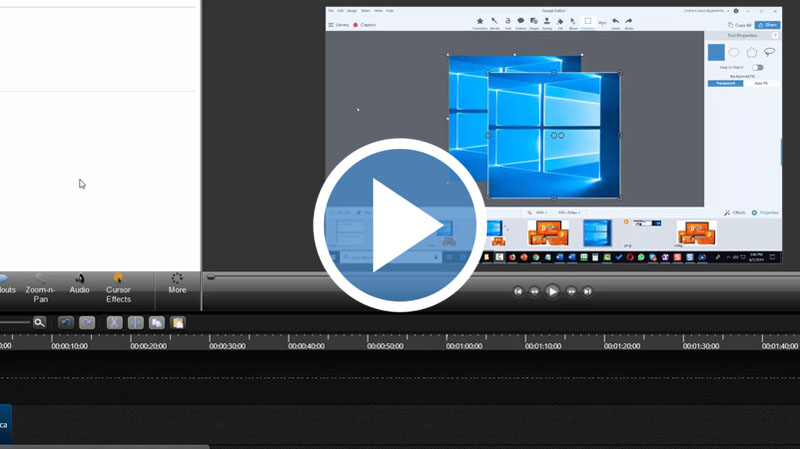This screenshot has width=800, height=449.
Task: Click the scissors cut icon
Action: [x=114, y=323]
